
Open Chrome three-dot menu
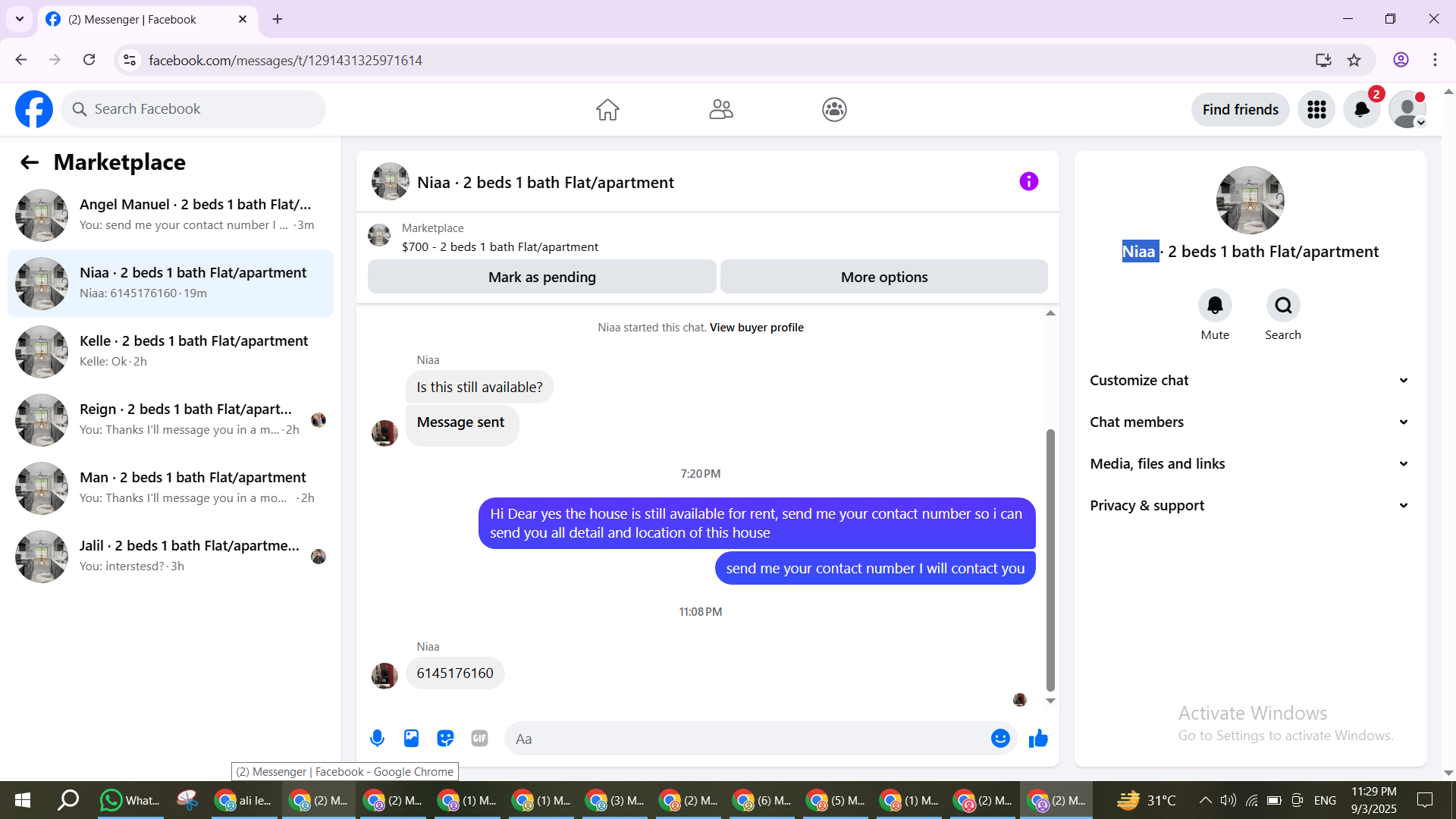[x=1435, y=60]
